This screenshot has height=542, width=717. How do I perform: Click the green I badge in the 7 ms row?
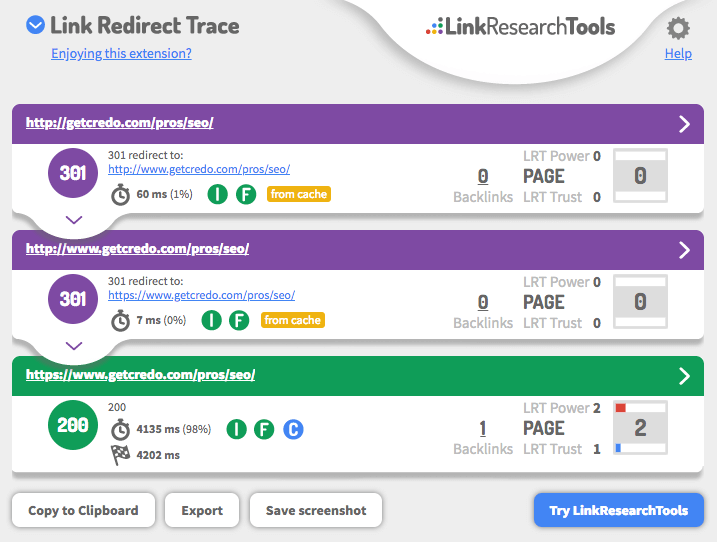[x=212, y=320]
